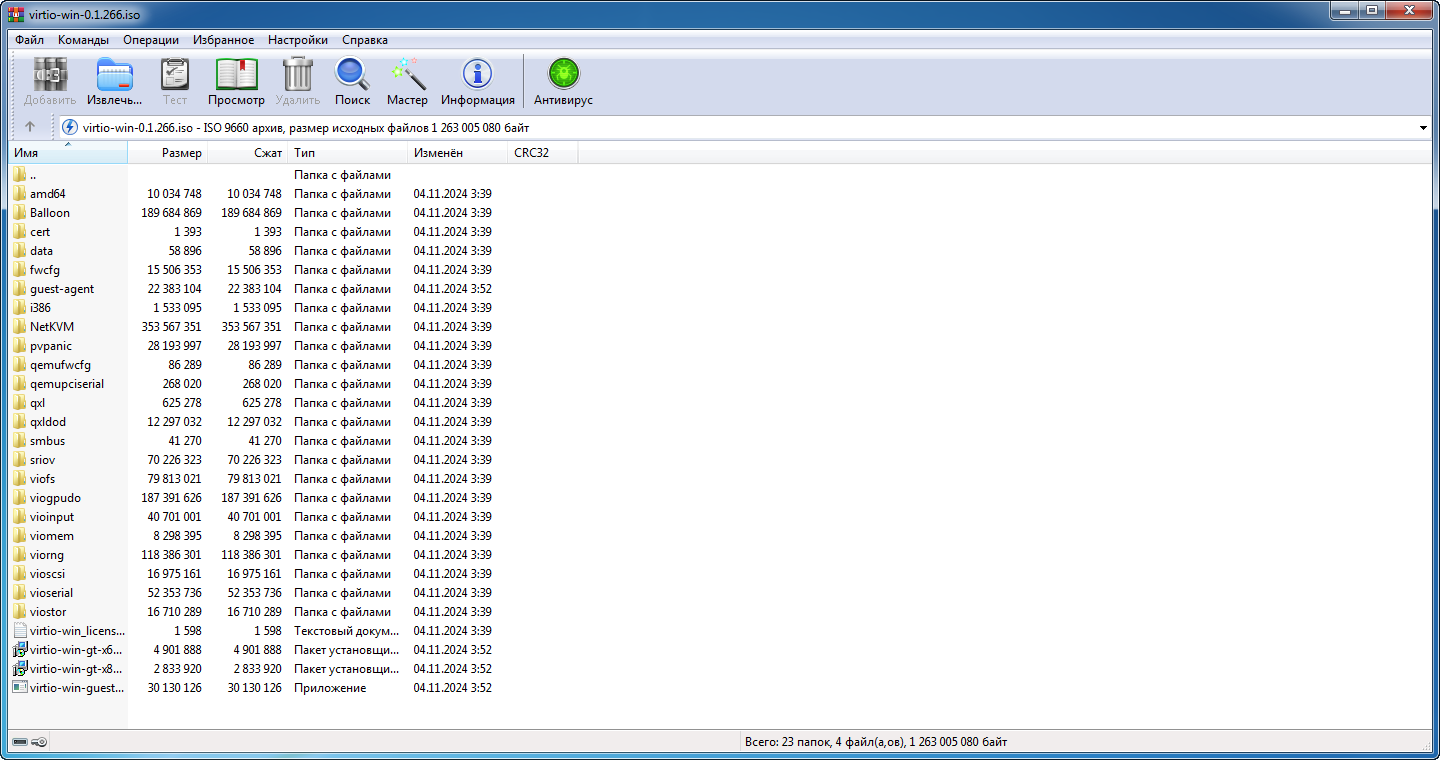Screen dimensions: 1440x760
Task: Open the Настройки menu
Action: [297, 40]
